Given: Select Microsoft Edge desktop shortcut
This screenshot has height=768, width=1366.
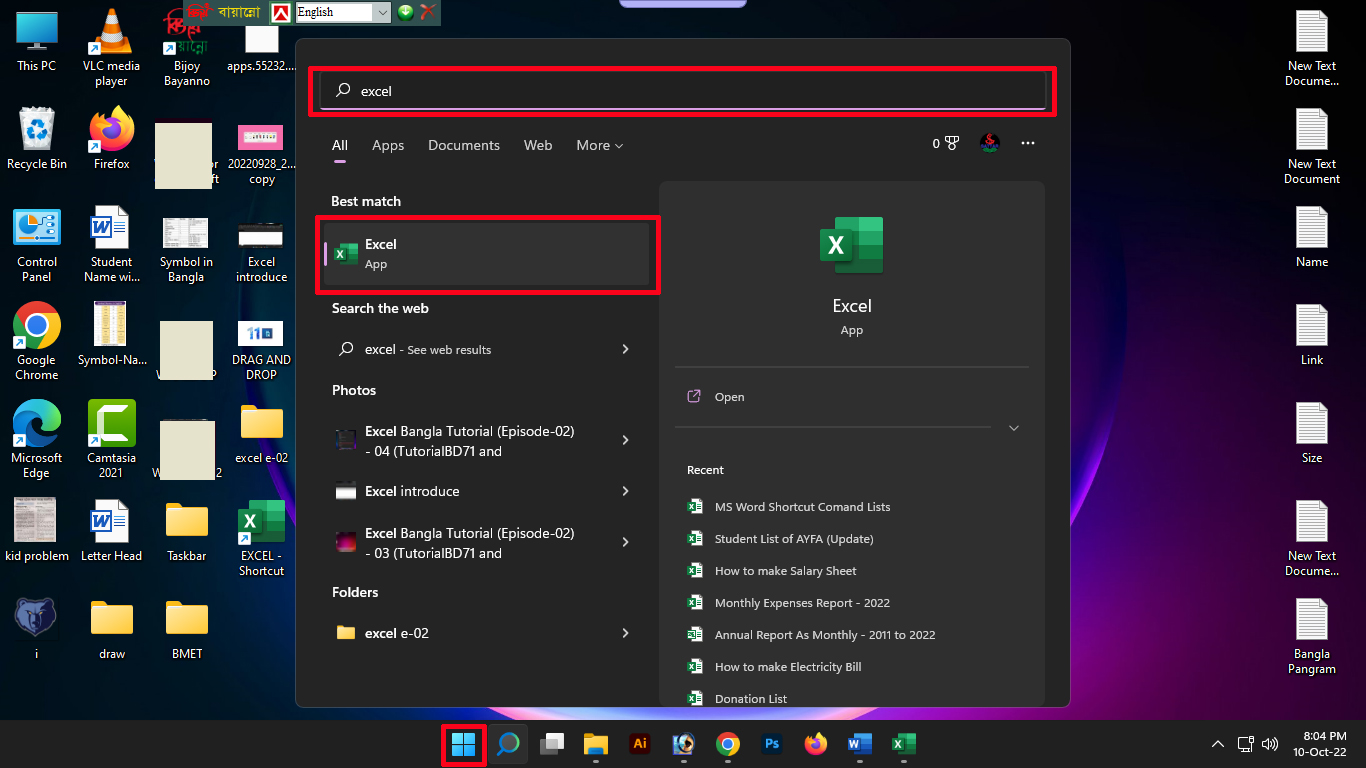Looking at the screenshot, I should tap(37, 440).
